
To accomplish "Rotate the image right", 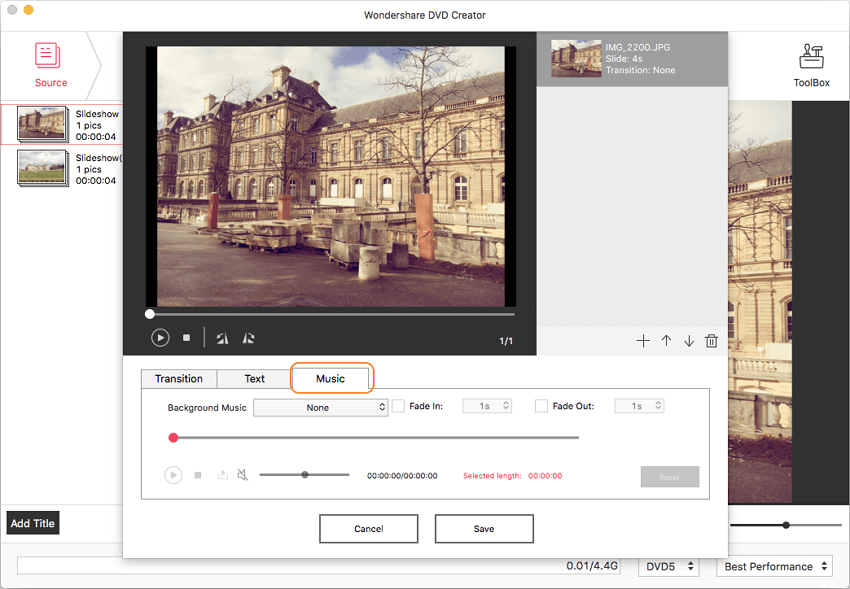I will pyautogui.click(x=249, y=338).
